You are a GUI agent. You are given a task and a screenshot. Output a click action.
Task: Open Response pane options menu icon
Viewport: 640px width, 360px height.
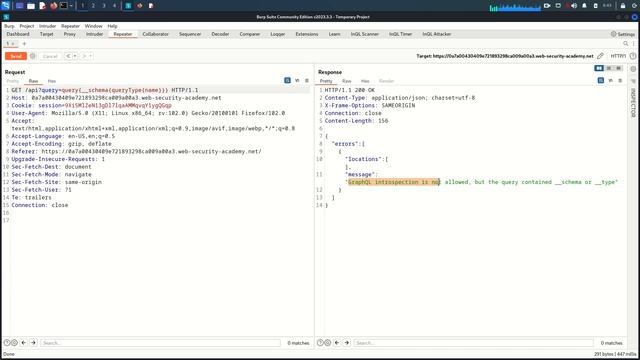(620, 81)
